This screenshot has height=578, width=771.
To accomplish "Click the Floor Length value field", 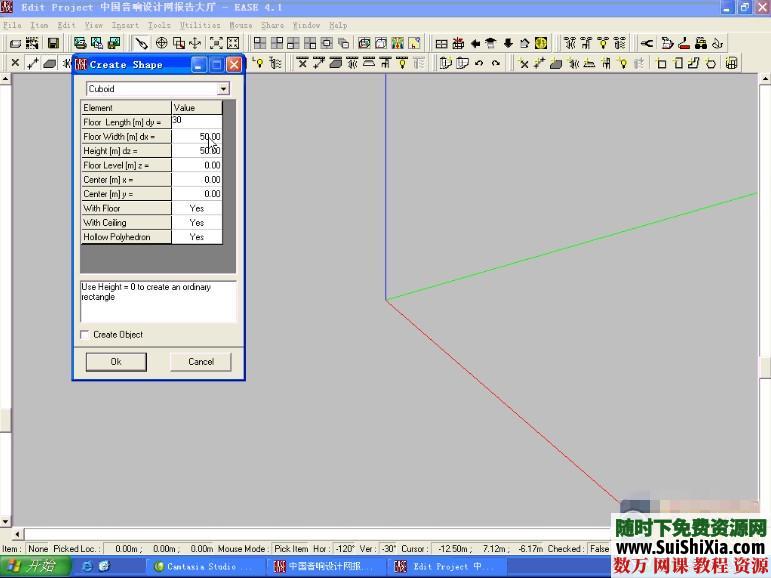I will coord(196,121).
